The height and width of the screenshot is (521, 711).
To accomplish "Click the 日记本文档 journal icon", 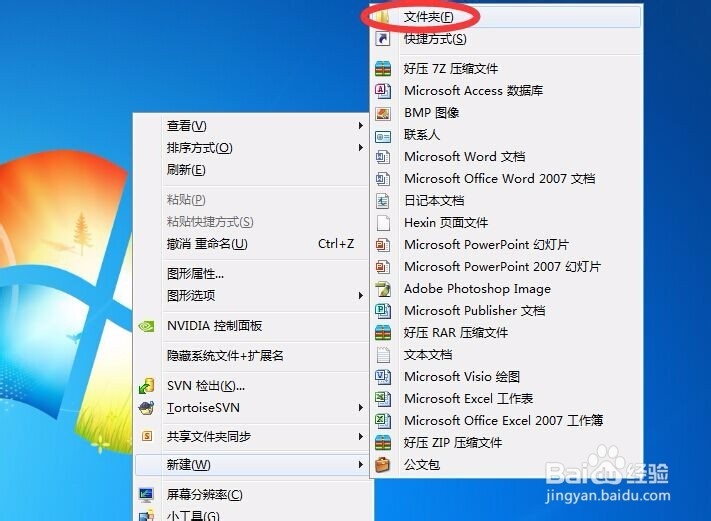I will point(383,200).
